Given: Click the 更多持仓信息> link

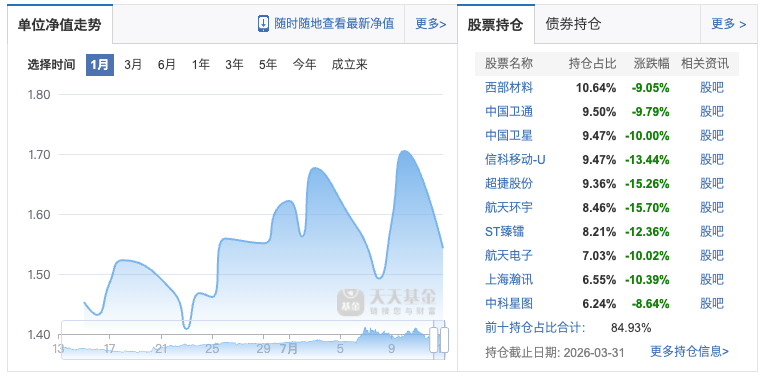Looking at the screenshot, I should coord(689,351).
